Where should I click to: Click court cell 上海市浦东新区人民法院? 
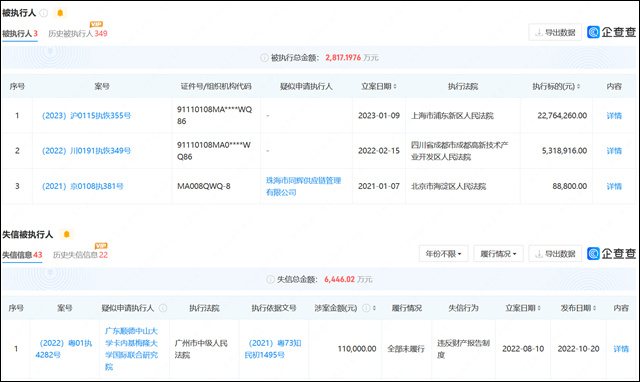(x=452, y=116)
